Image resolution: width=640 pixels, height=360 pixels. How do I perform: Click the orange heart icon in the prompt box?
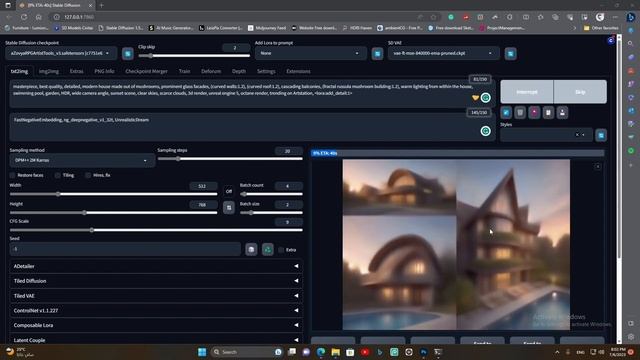click(475, 98)
